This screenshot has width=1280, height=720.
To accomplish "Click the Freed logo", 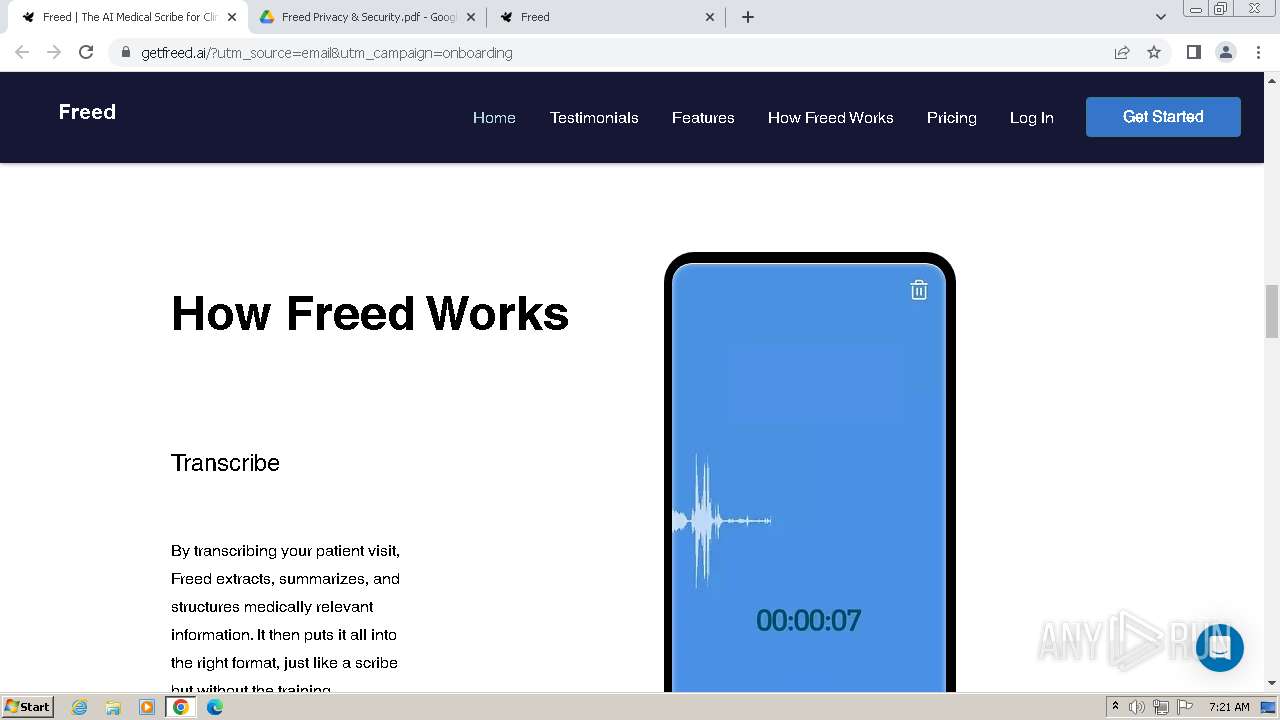I will click(x=87, y=112).
